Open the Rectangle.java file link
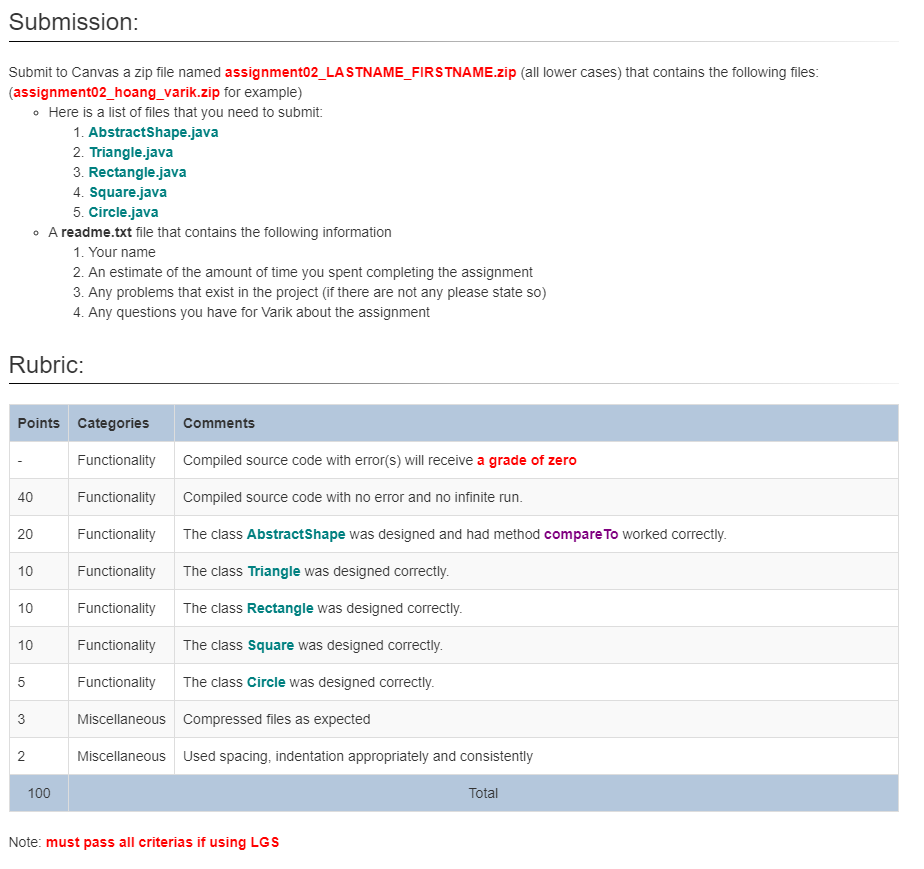Screen dimensions: 924x869 point(137,172)
